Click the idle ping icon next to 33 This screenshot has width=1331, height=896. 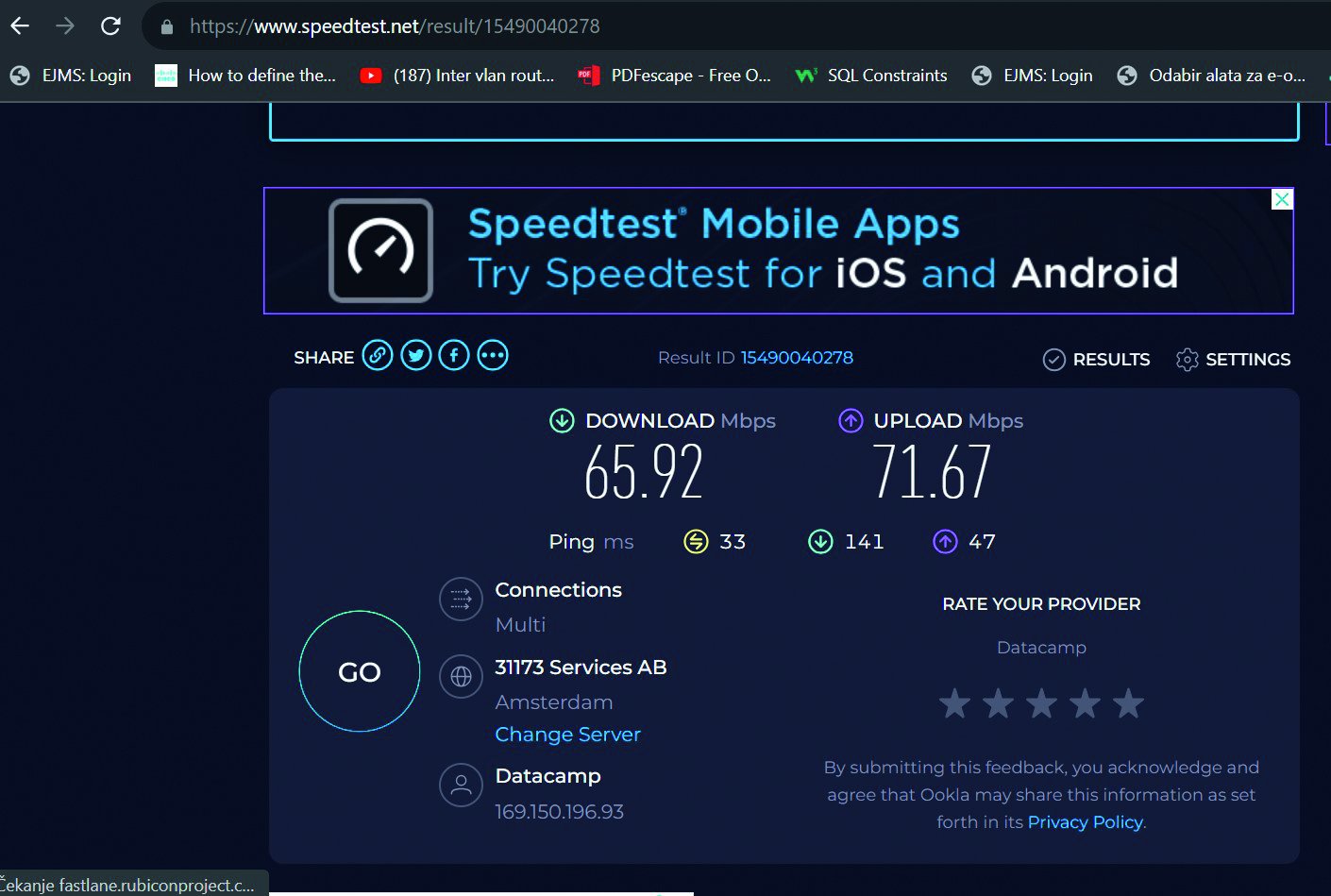(696, 541)
